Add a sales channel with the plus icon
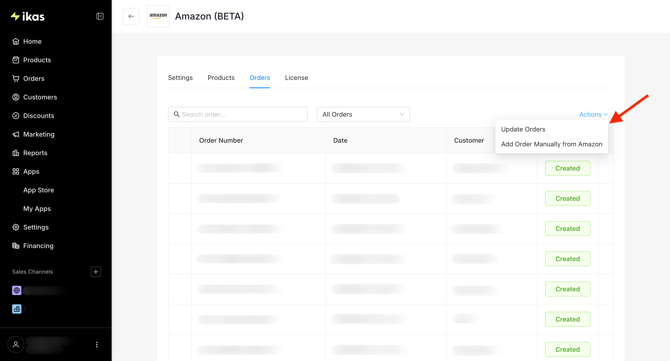This screenshot has height=361, width=670. pos(96,272)
